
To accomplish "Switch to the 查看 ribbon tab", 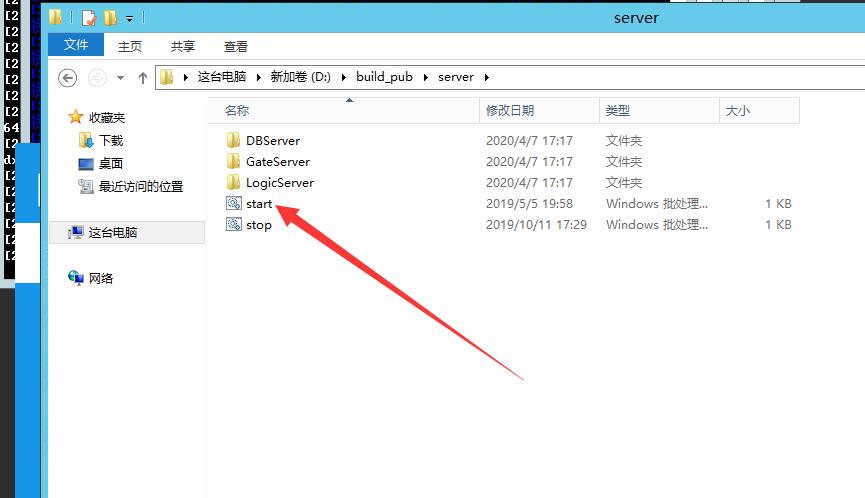I will pos(236,46).
